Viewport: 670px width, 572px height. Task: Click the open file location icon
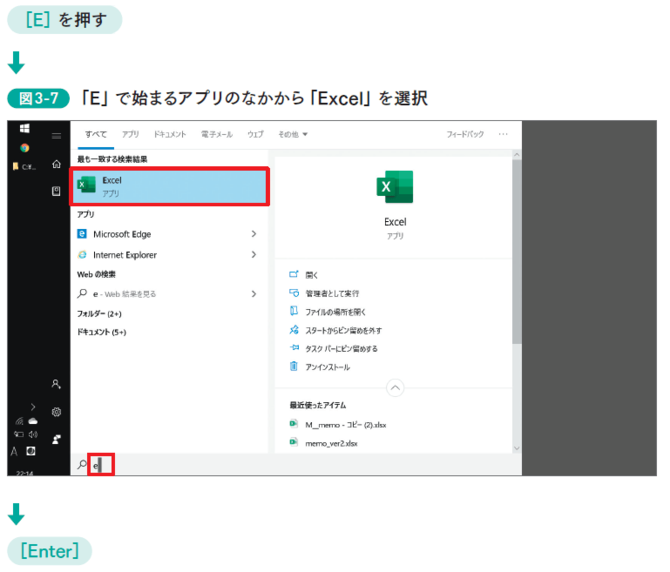tap(294, 311)
